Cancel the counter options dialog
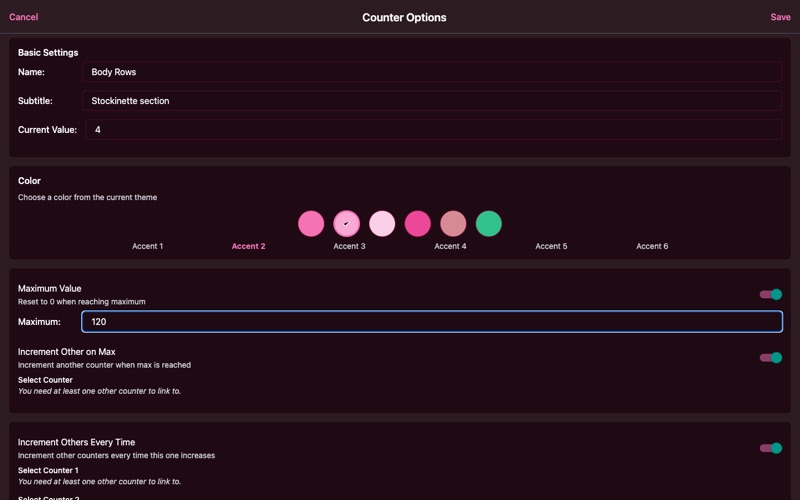The width and height of the screenshot is (800, 500). click(x=23, y=17)
